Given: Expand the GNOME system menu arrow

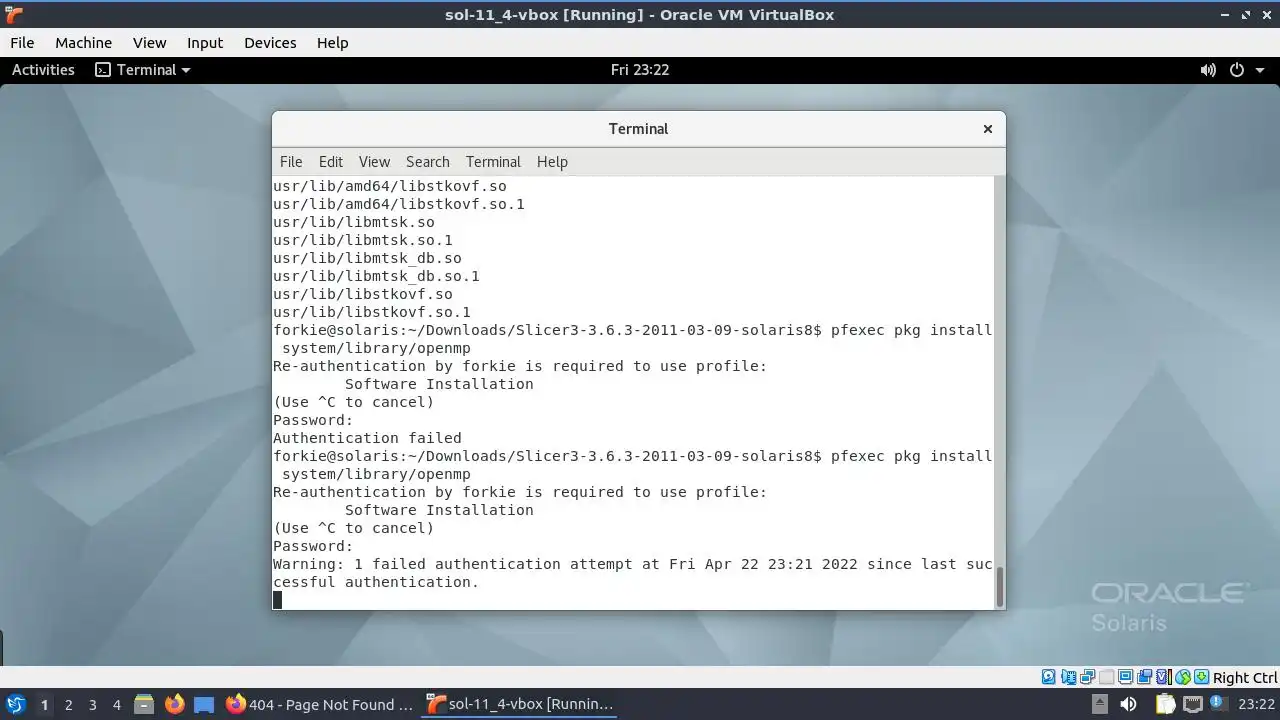Looking at the screenshot, I should pyautogui.click(x=1259, y=70).
